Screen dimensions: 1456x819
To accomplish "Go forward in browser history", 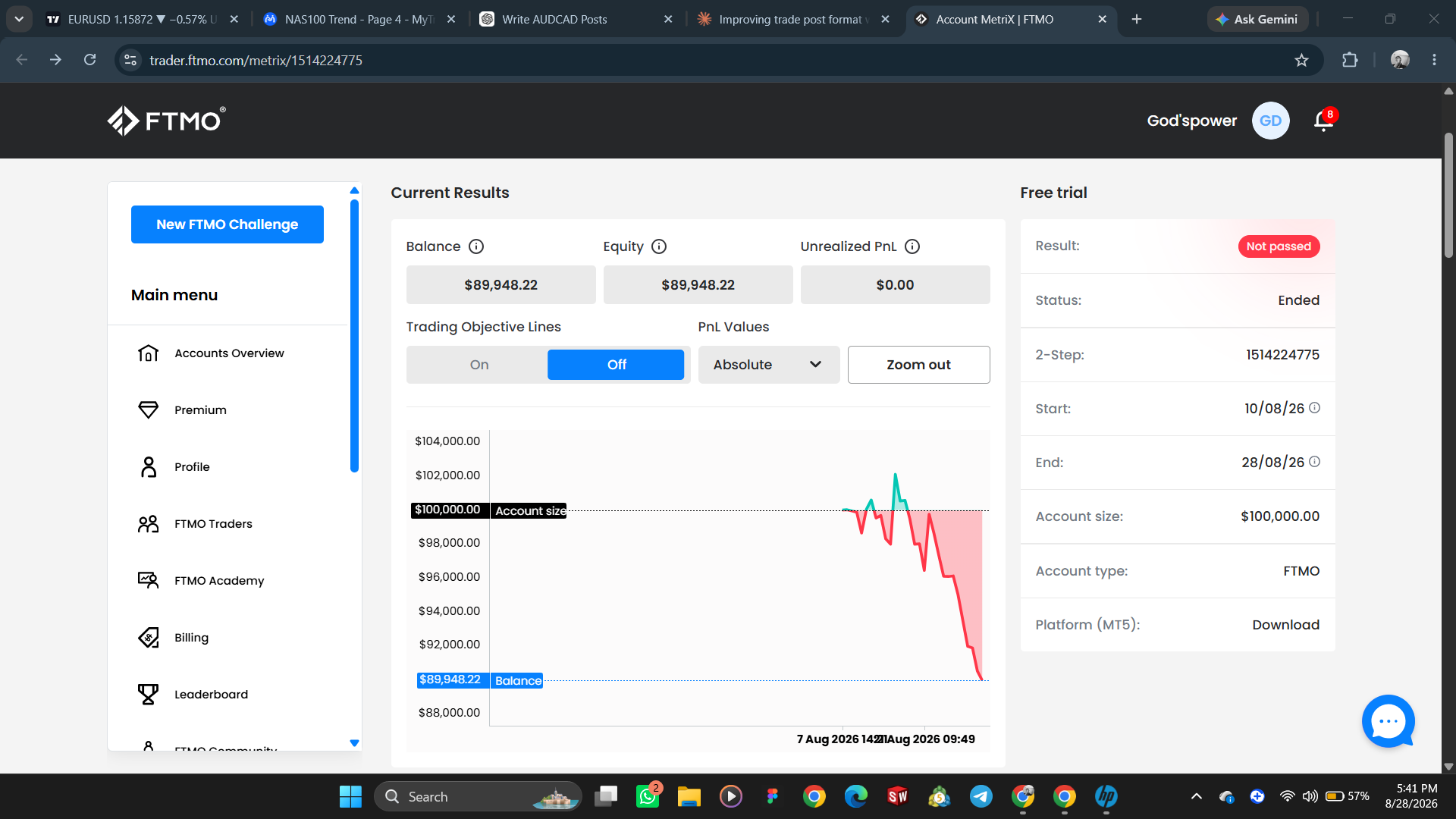I will (55, 60).
